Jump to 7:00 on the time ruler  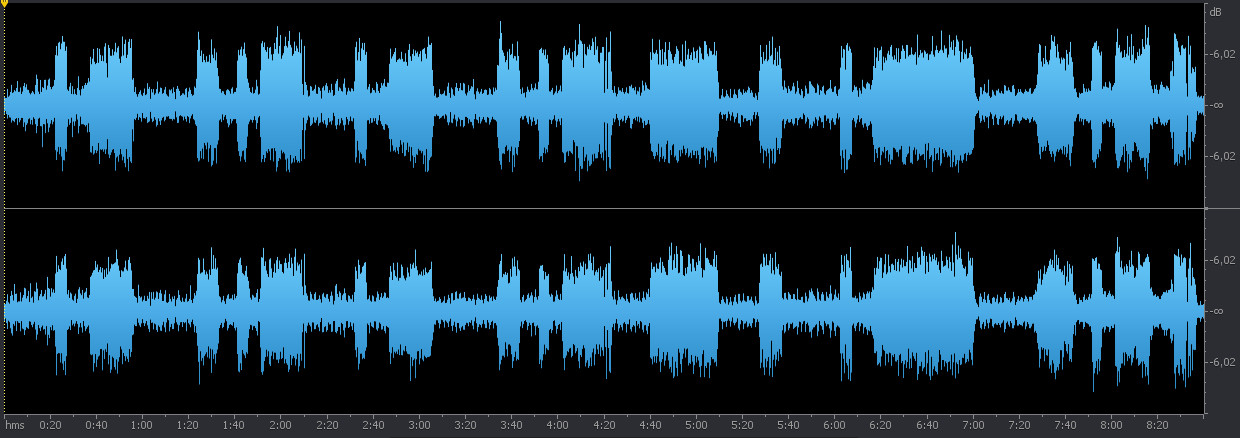tap(973, 424)
